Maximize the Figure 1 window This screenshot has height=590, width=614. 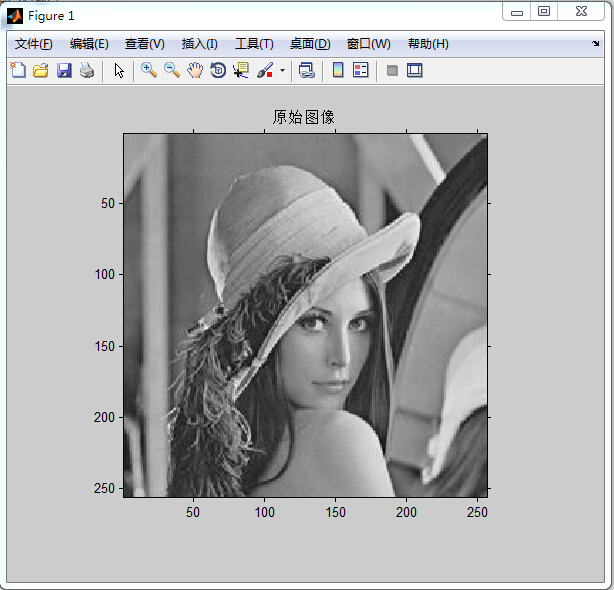(544, 12)
